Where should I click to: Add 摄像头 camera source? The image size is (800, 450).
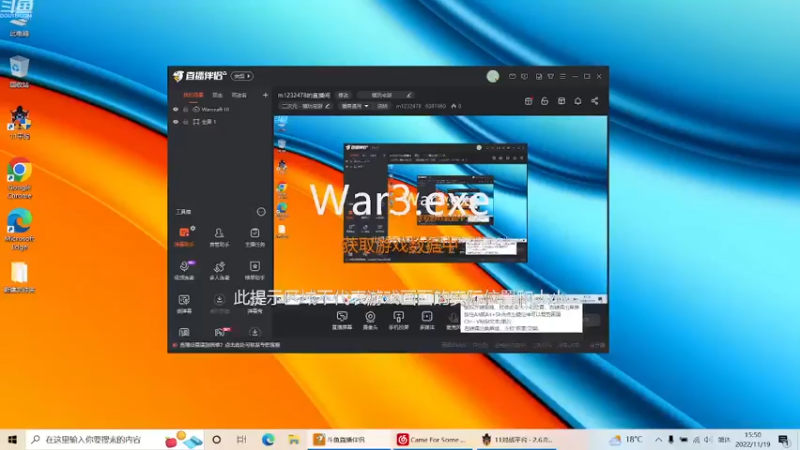click(x=370, y=320)
